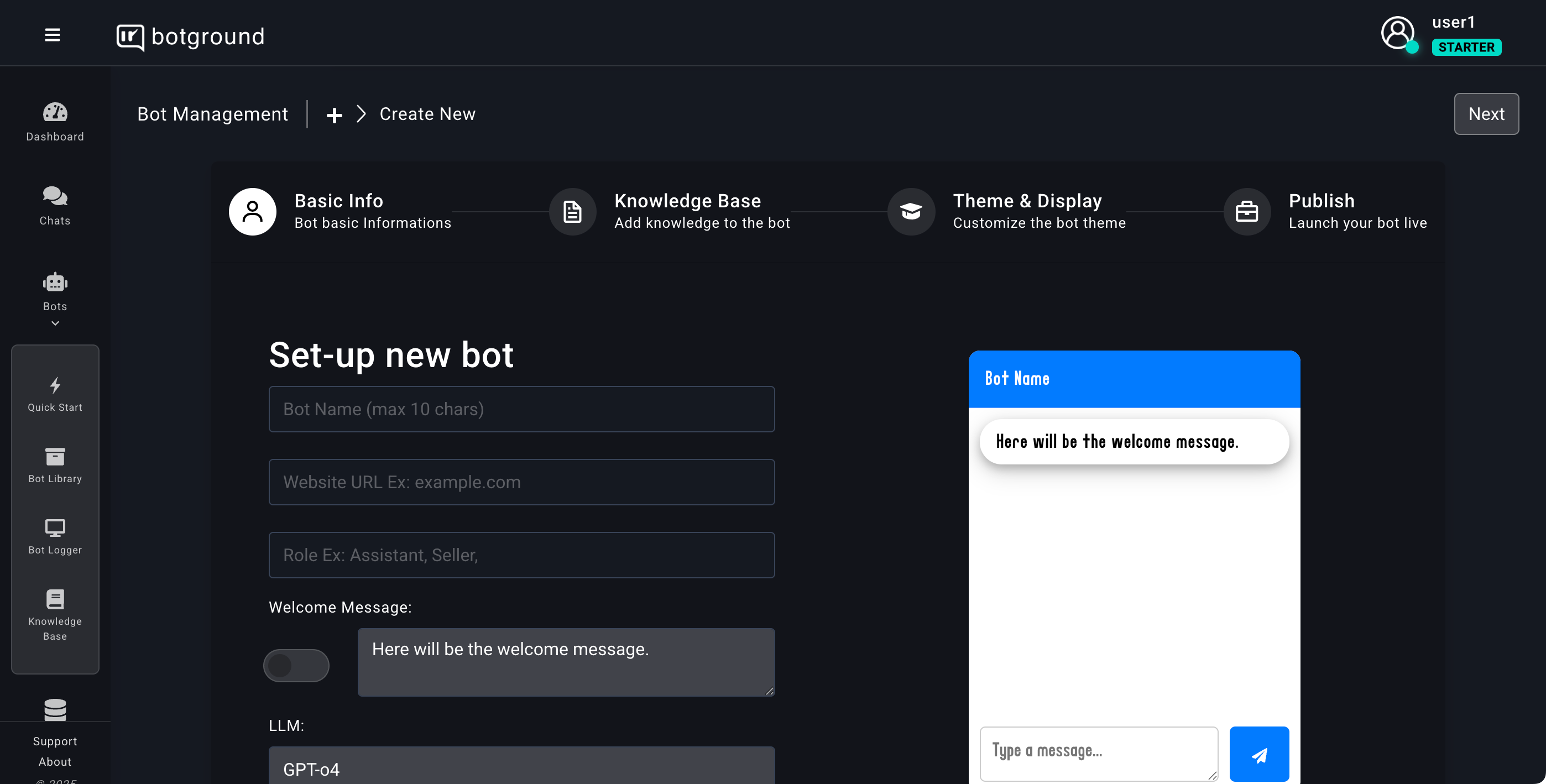Click the Next button
The width and height of the screenshot is (1546, 784).
tap(1485, 114)
